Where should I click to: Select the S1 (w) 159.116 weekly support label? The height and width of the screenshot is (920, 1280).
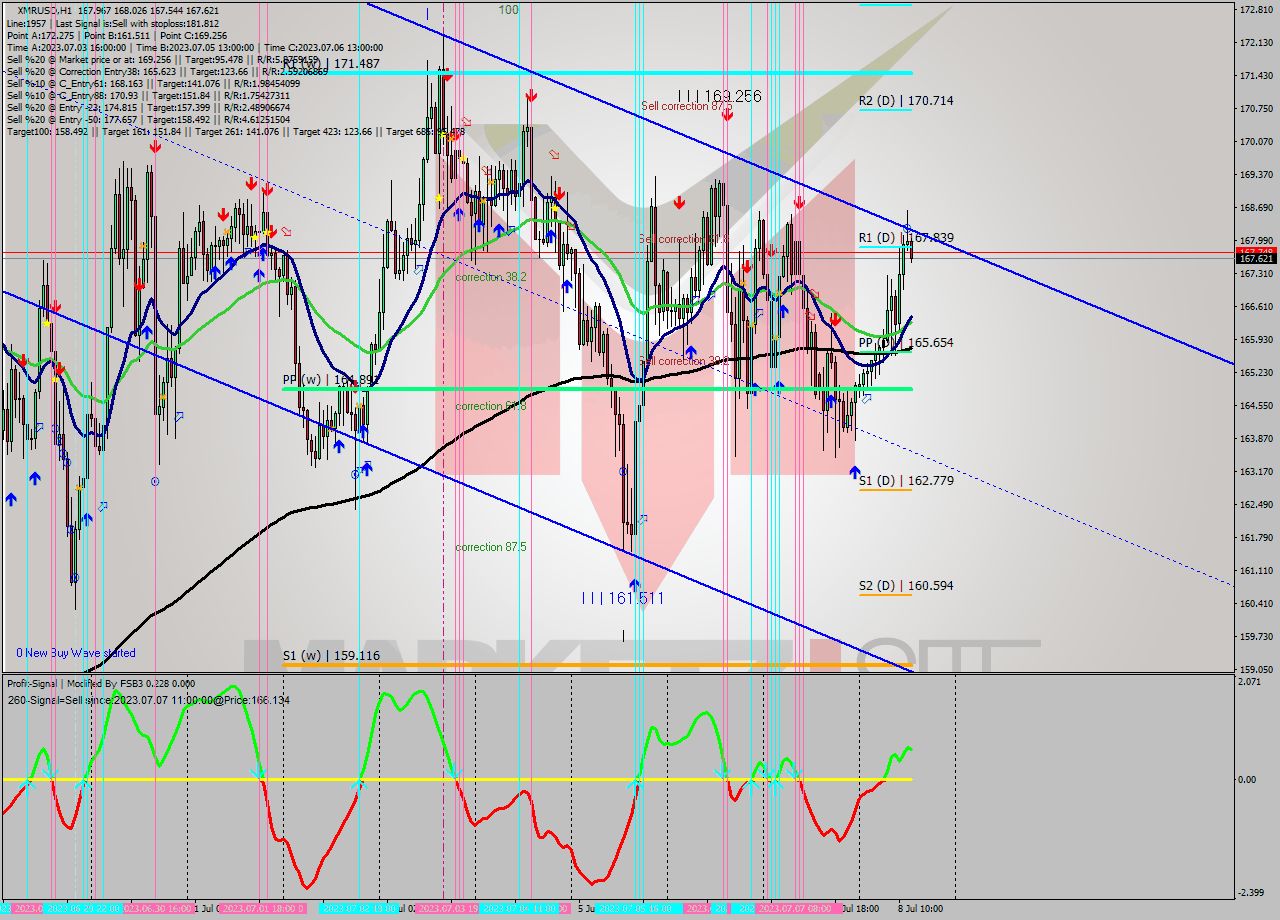click(x=331, y=656)
